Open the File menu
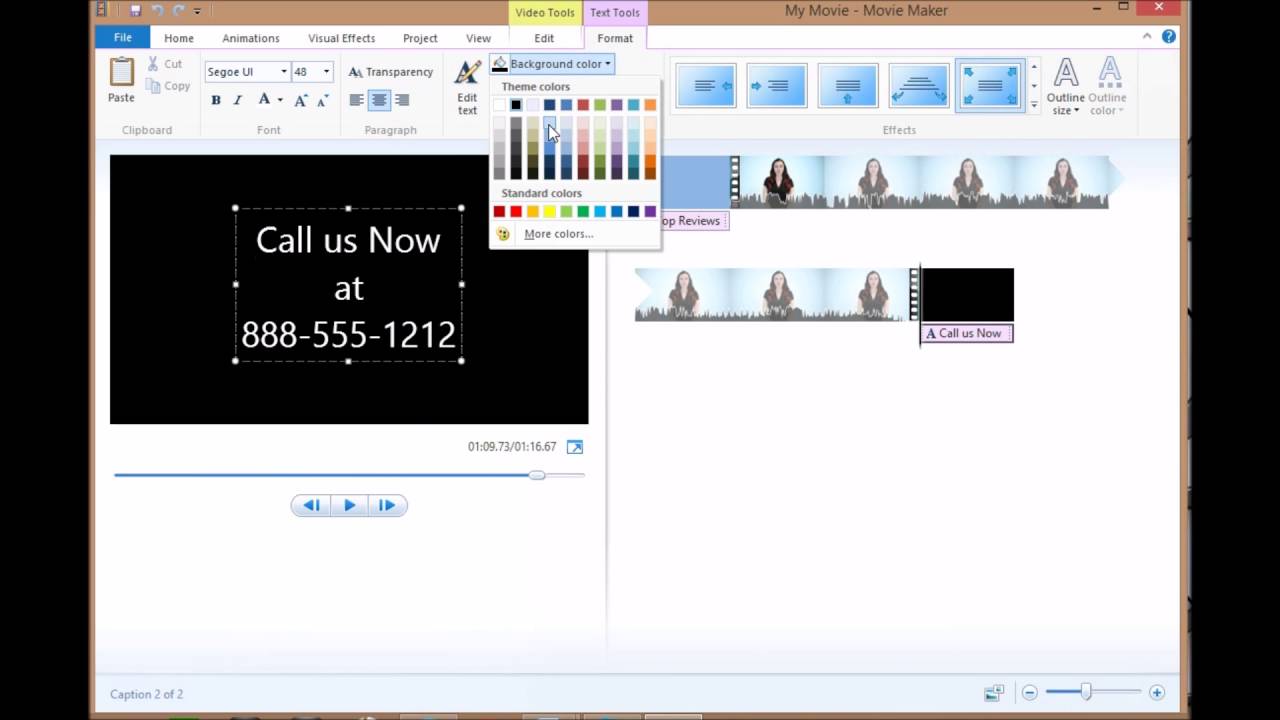The height and width of the screenshot is (720, 1280). [x=122, y=38]
